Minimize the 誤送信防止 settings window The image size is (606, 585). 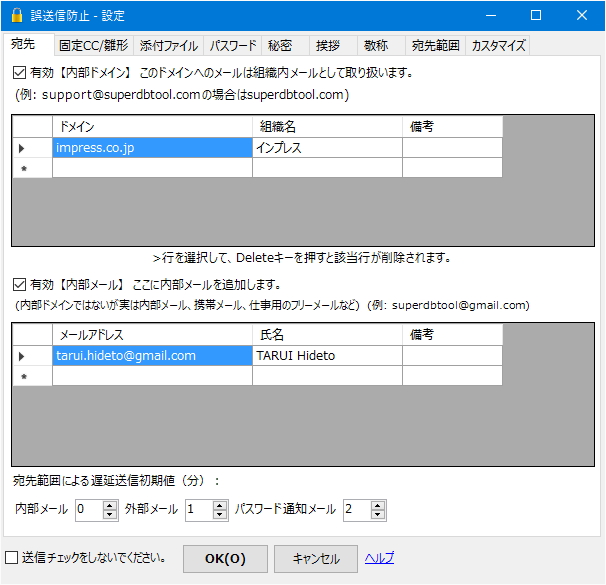coord(491,15)
